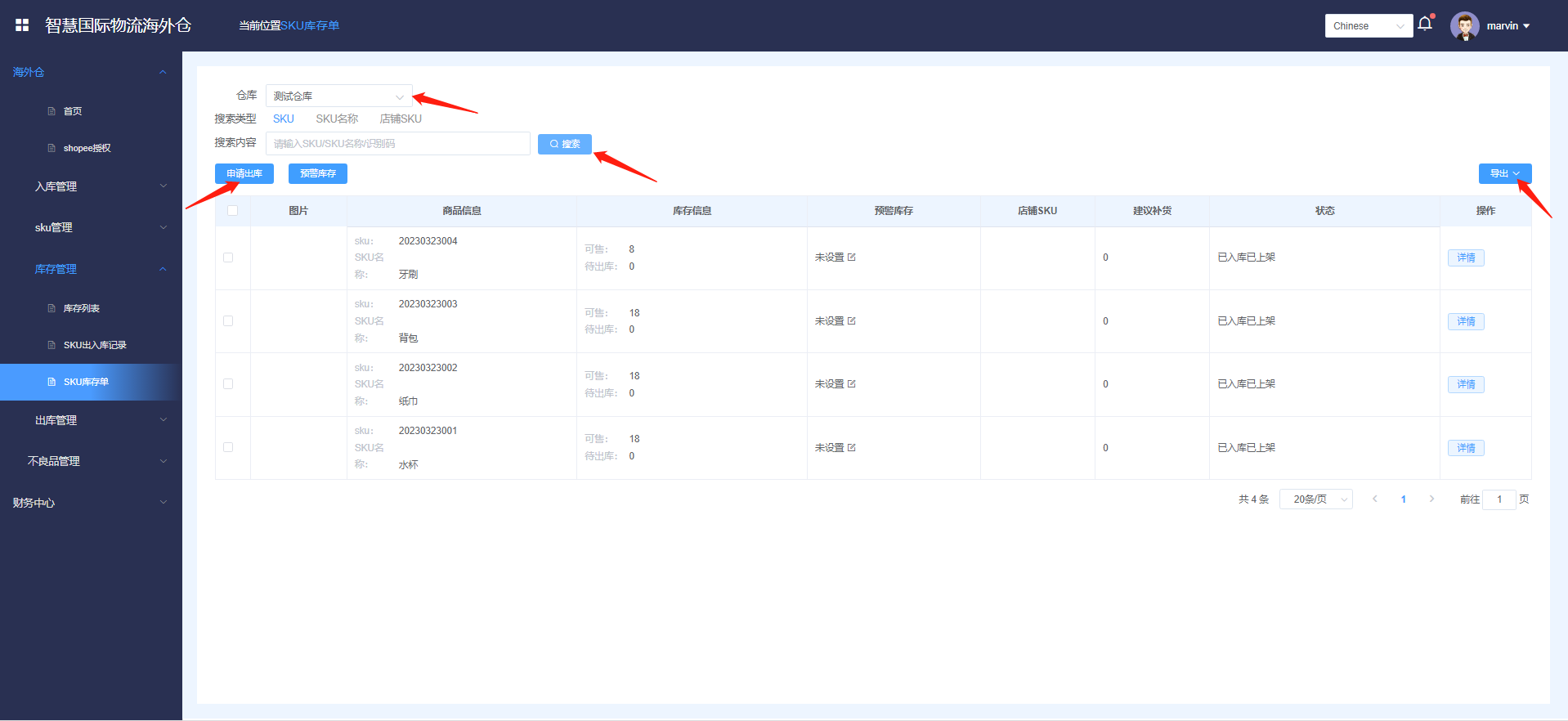The width and height of the screenshot is (1568, 721).
Task: Open the 仓库 warehouse dropdown
Action: click(x=338, y=96)
